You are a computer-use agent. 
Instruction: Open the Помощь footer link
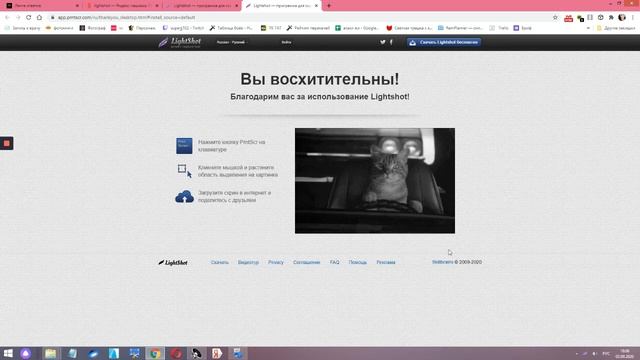358,262
